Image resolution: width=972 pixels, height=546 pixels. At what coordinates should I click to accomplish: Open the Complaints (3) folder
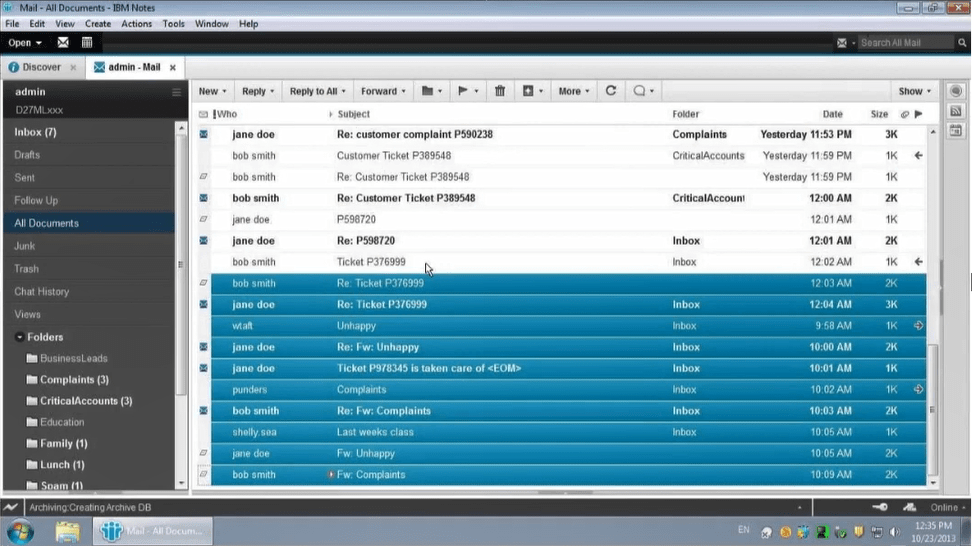pyautogui.click(x=74, y=380)
